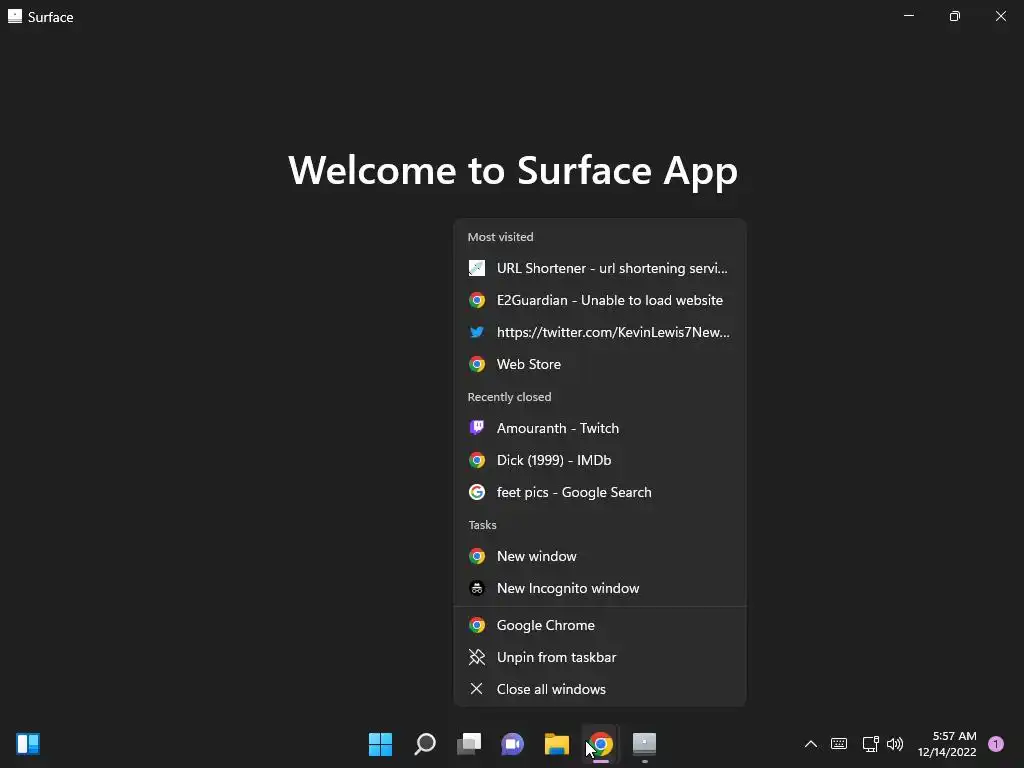
Task: Click the Chrome taskbar icon
Action: click(601, 744)
